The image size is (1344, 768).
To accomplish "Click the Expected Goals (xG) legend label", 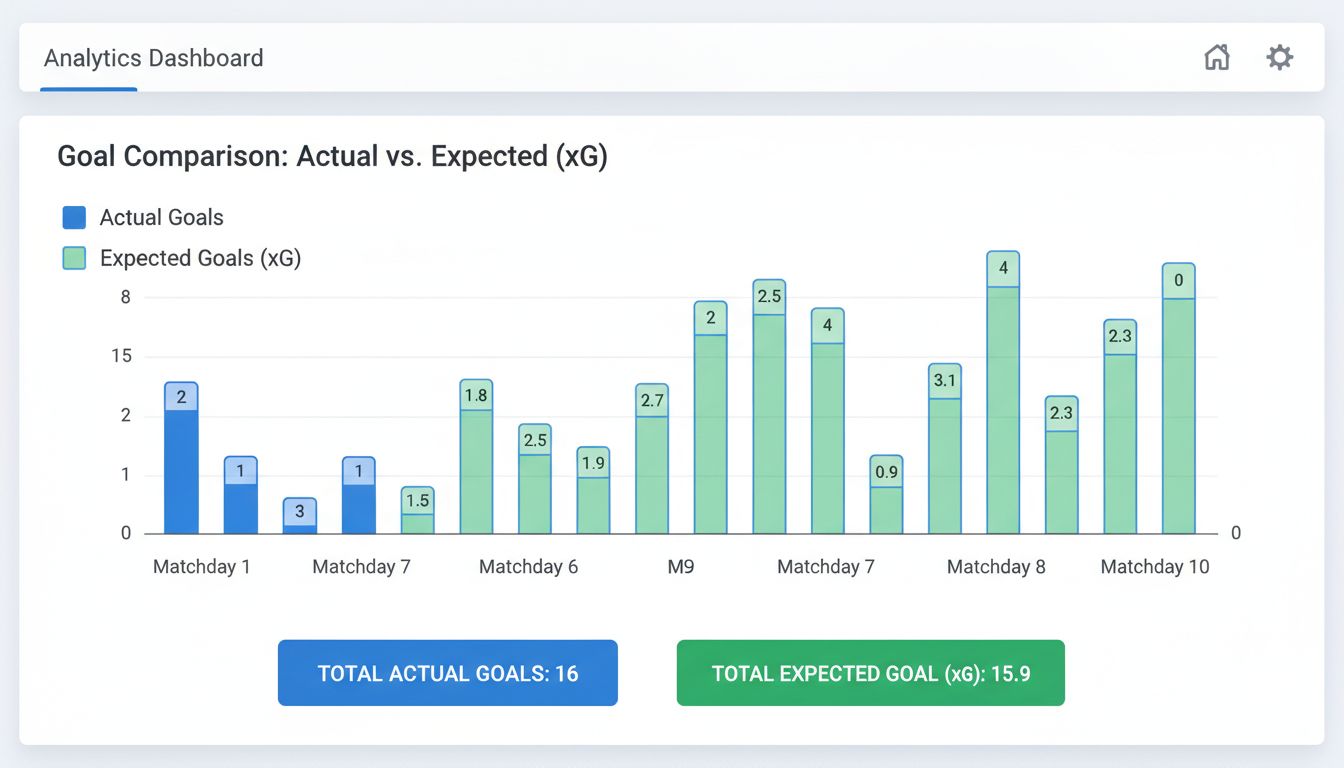I will point(200,258).
